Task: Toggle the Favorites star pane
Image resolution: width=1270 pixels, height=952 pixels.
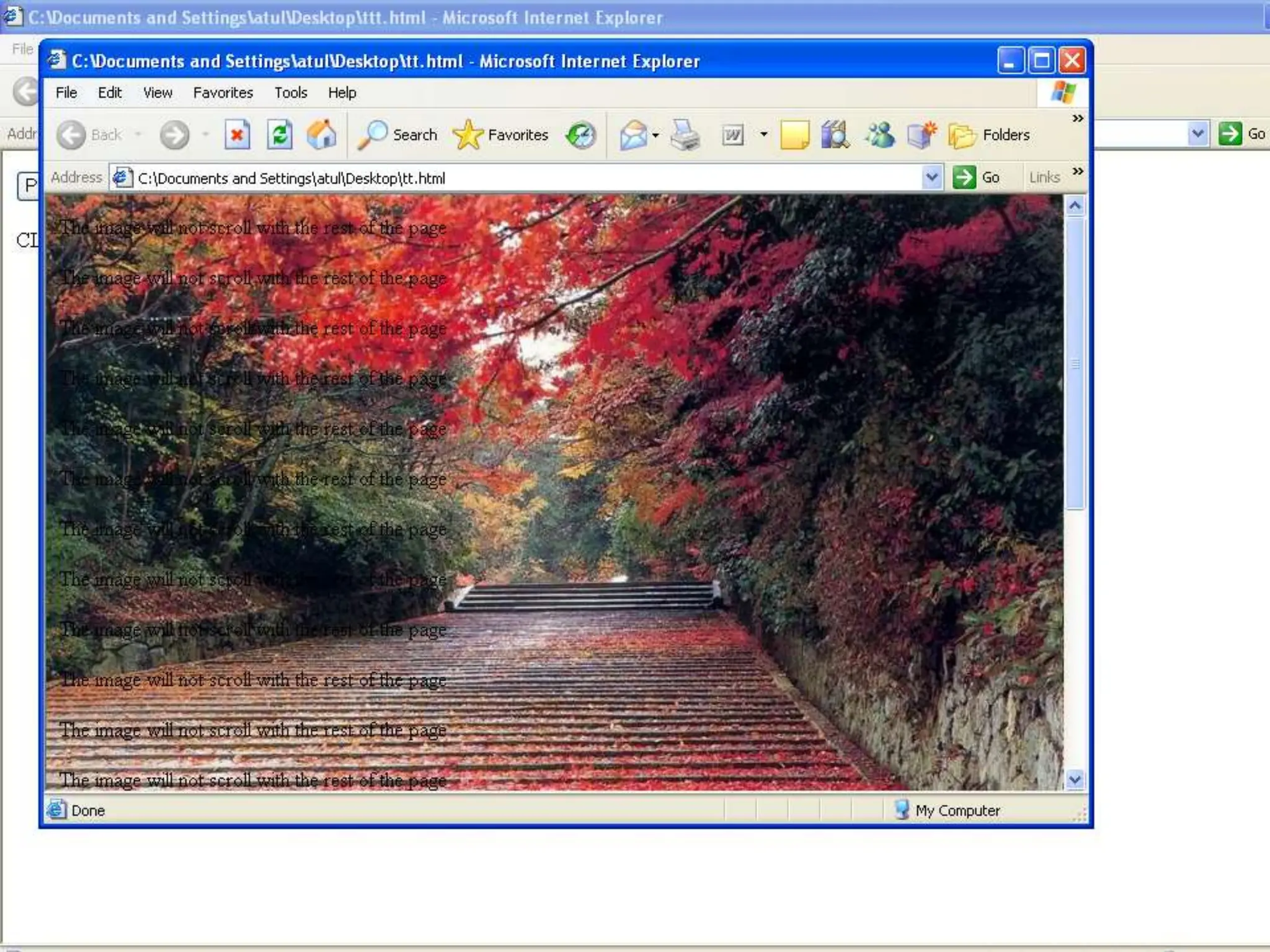Action: tap(501, 134)
